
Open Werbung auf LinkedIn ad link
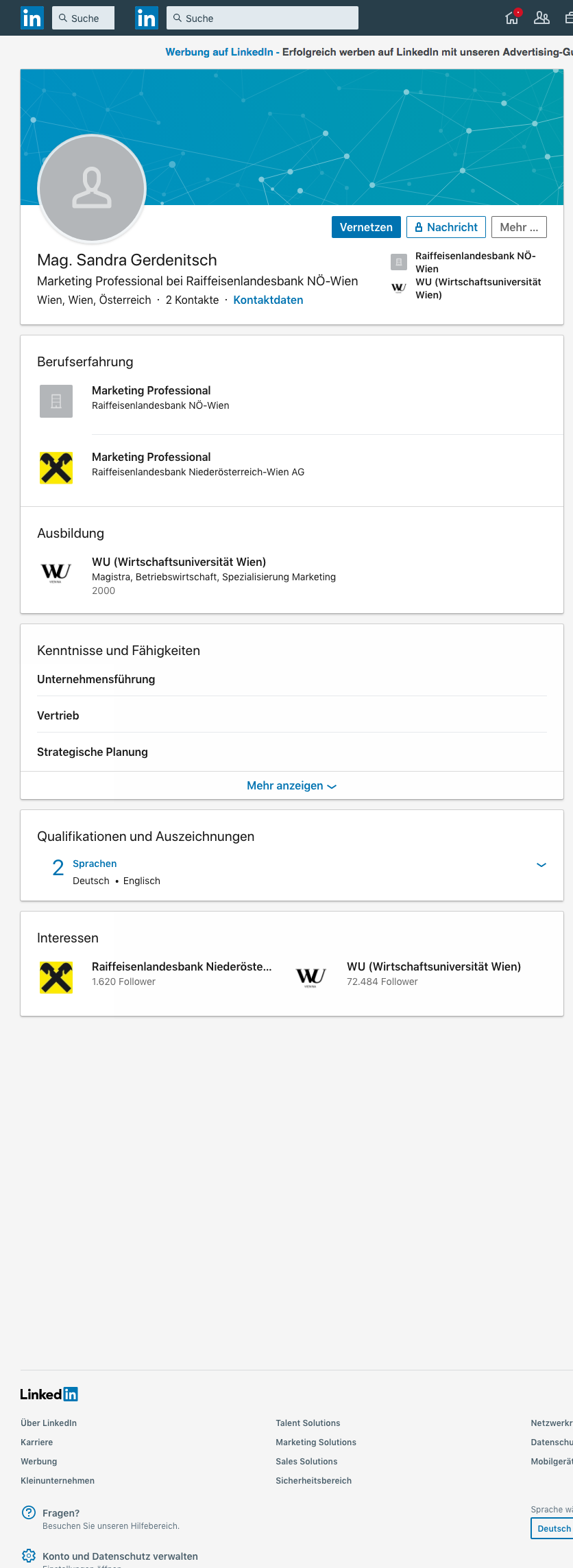[x=219, y=52]
